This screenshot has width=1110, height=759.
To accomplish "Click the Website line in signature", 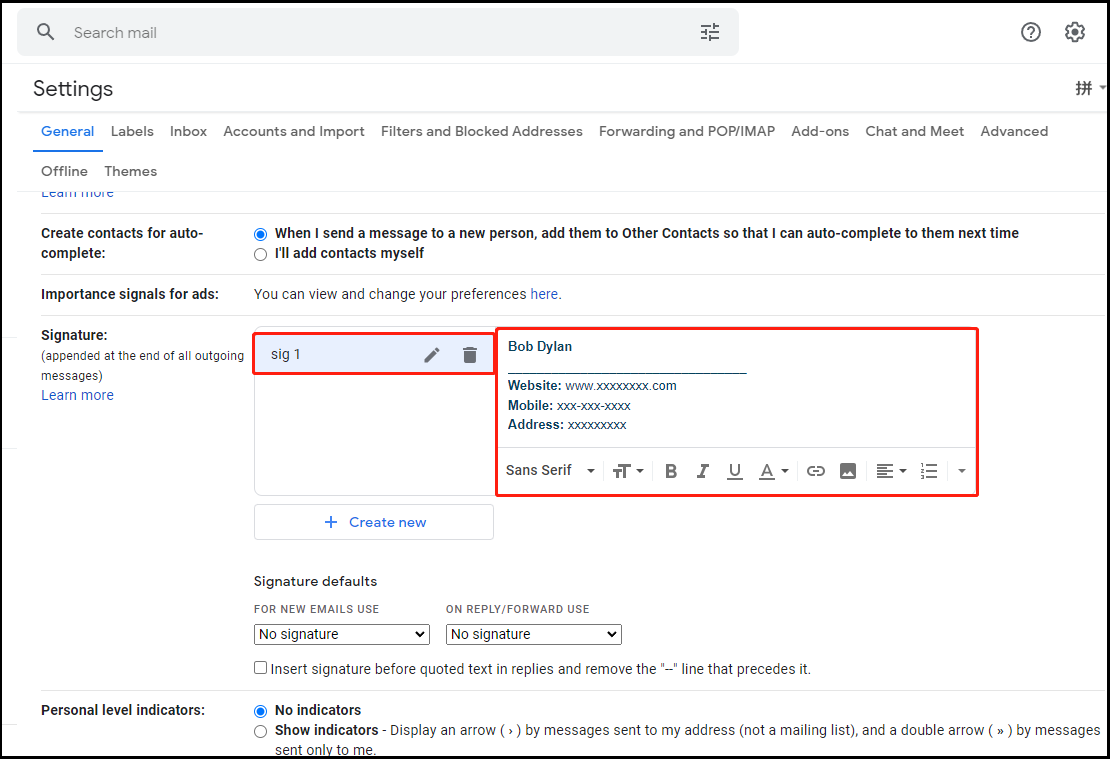I will (592, 386).
